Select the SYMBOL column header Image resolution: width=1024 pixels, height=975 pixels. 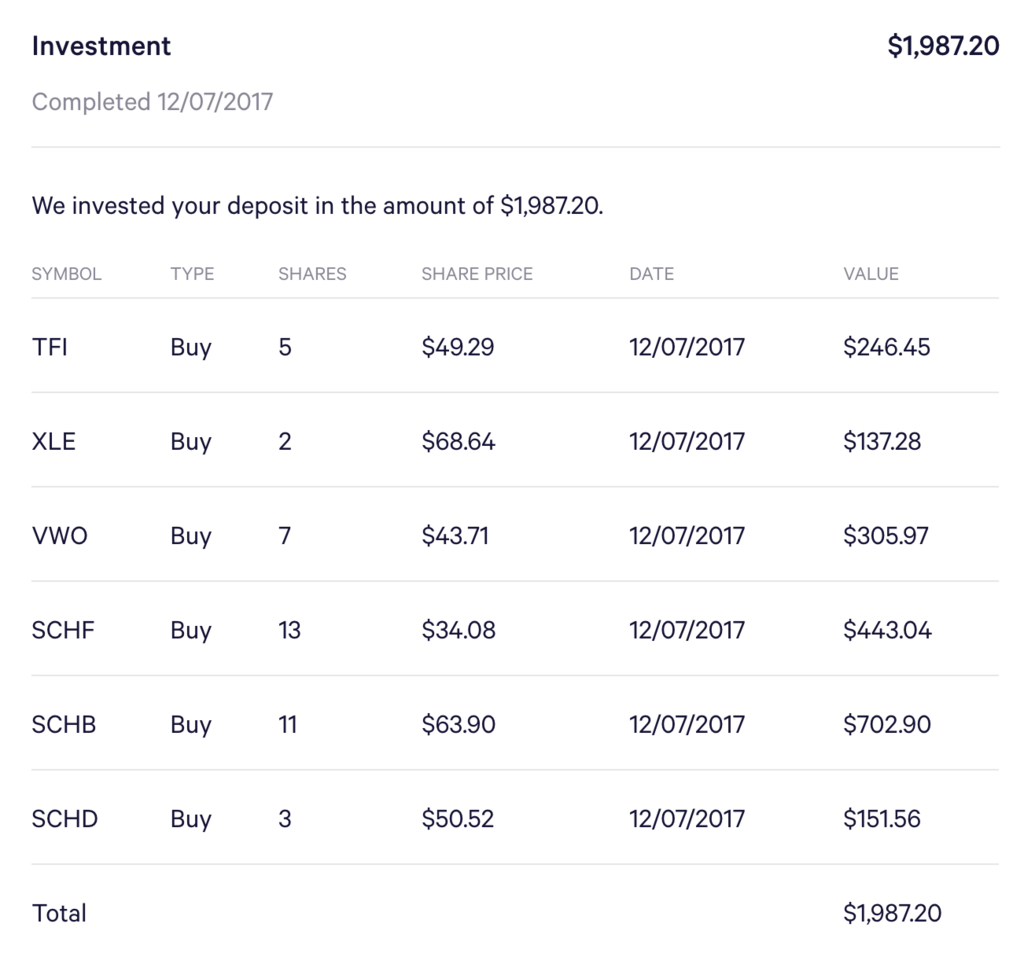click(x=67, y=274)
